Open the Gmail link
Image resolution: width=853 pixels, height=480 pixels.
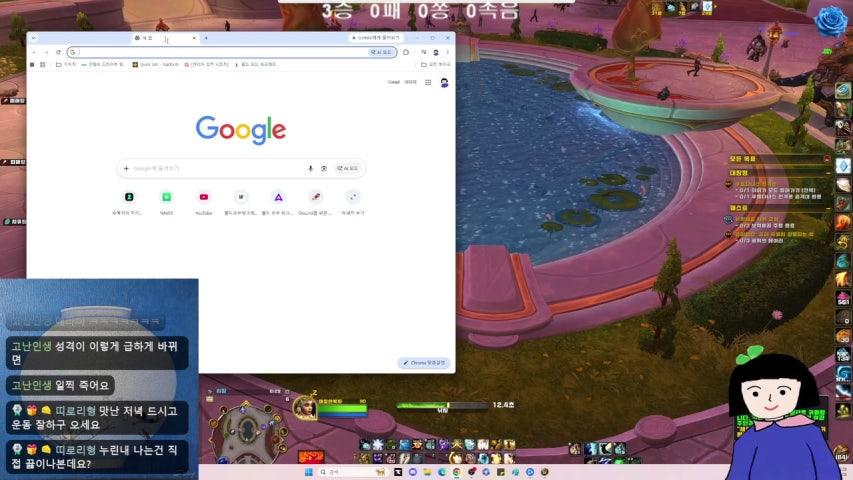coord(393,82)
